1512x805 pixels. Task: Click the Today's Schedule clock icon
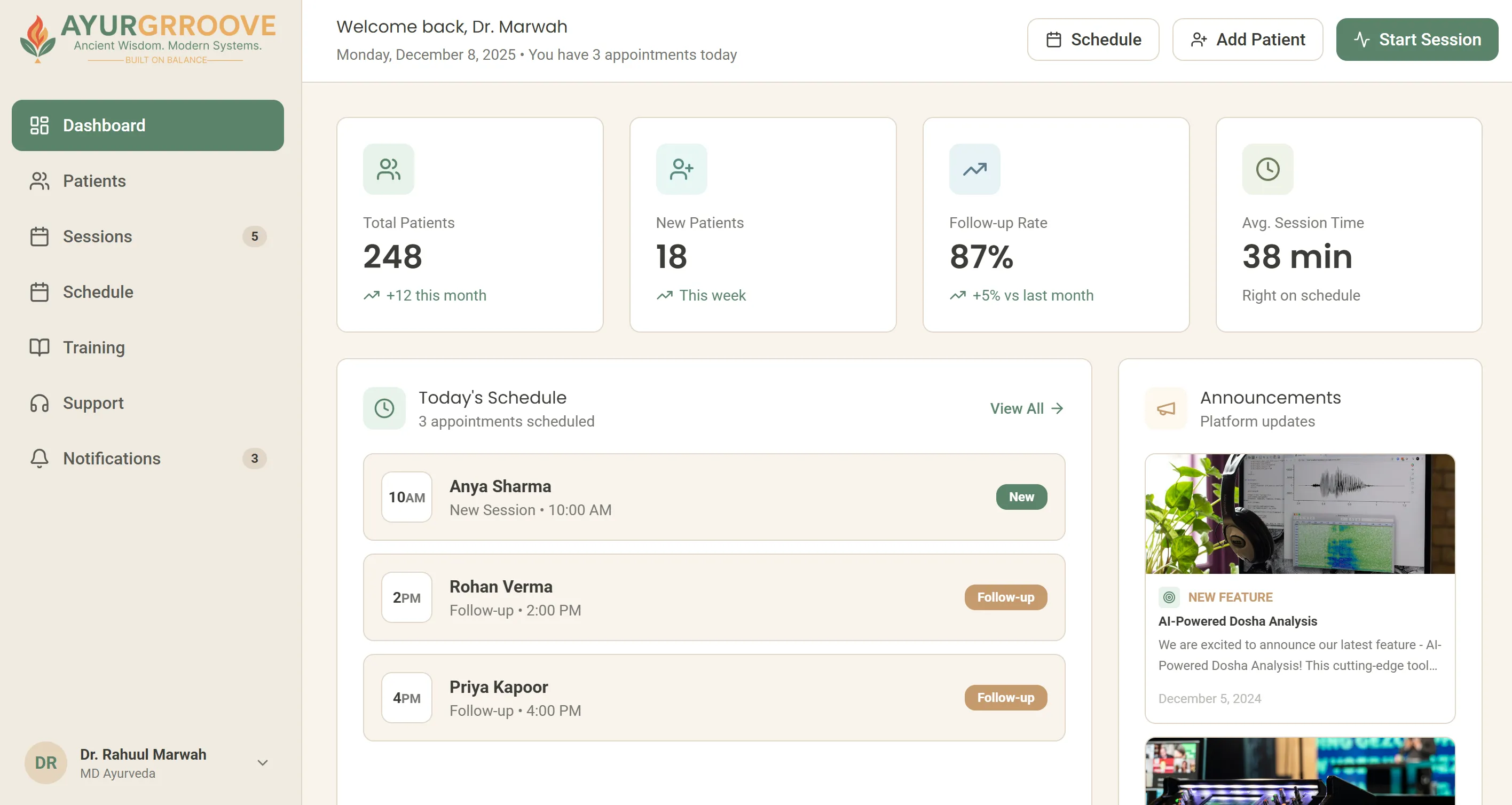coord(384,408)
